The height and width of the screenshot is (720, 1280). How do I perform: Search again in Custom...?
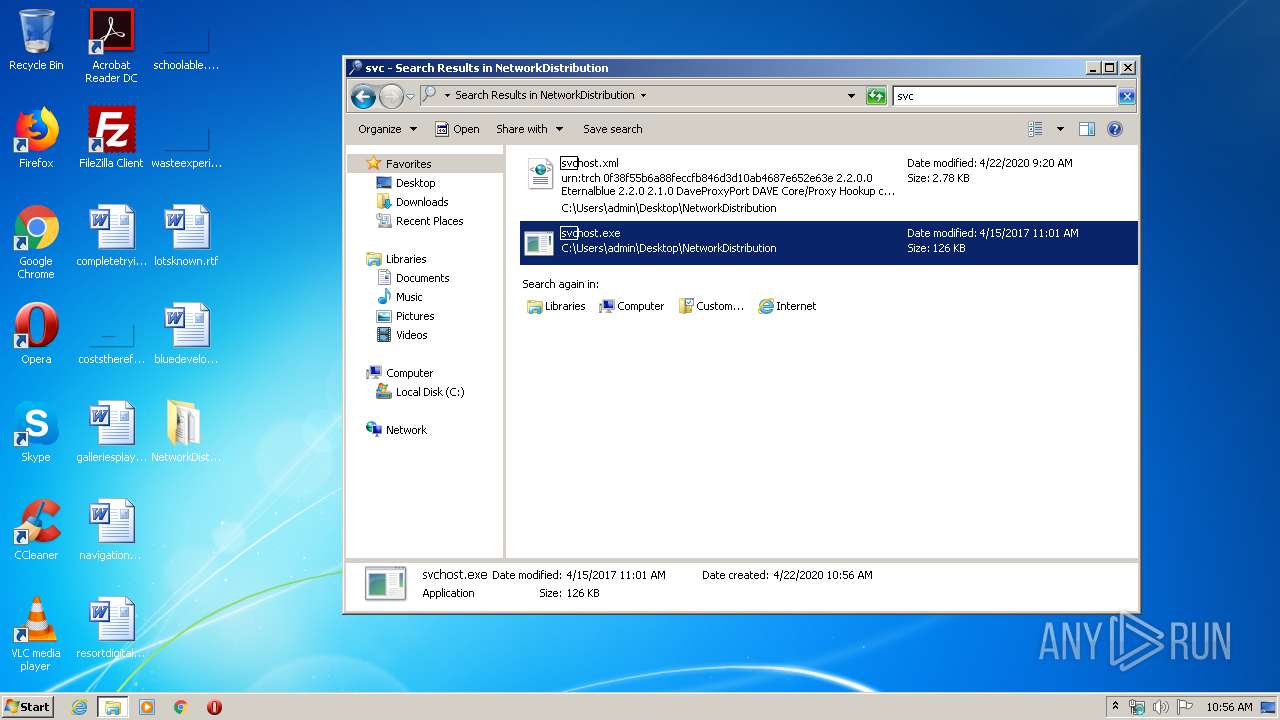(x=711, y=306)
